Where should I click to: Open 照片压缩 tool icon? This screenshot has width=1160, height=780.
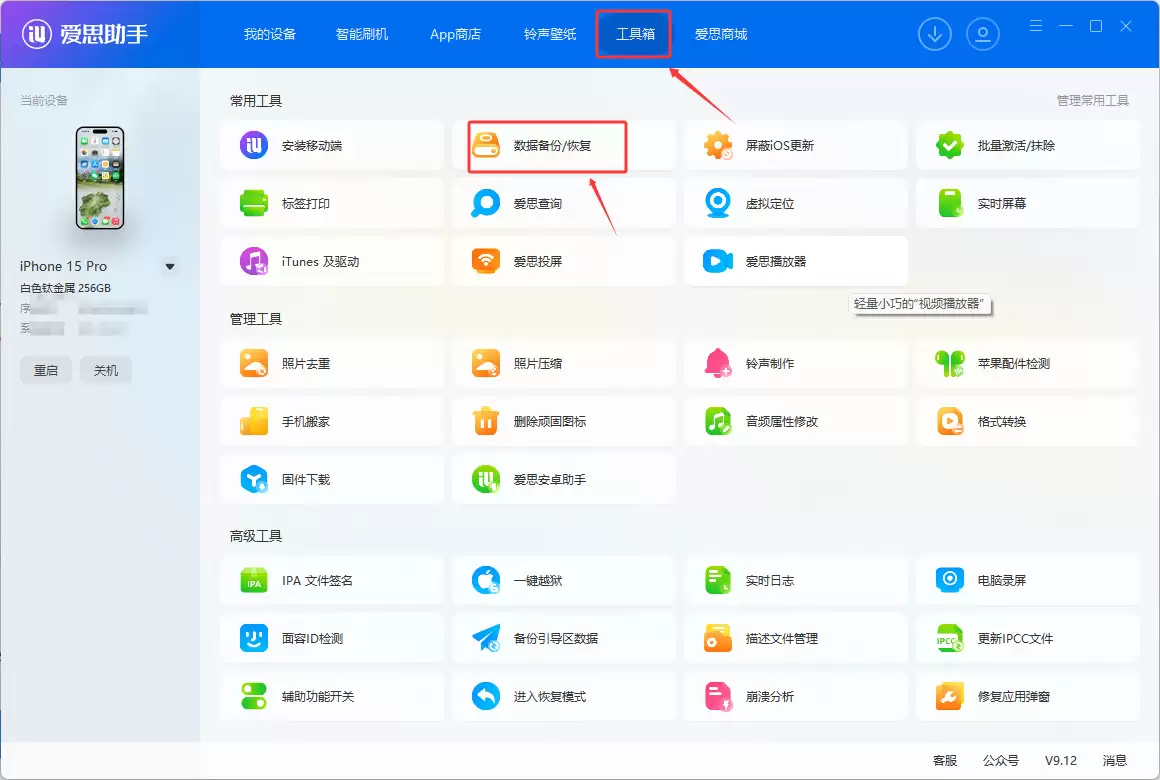pyautogui.click(x=486, y=363)
